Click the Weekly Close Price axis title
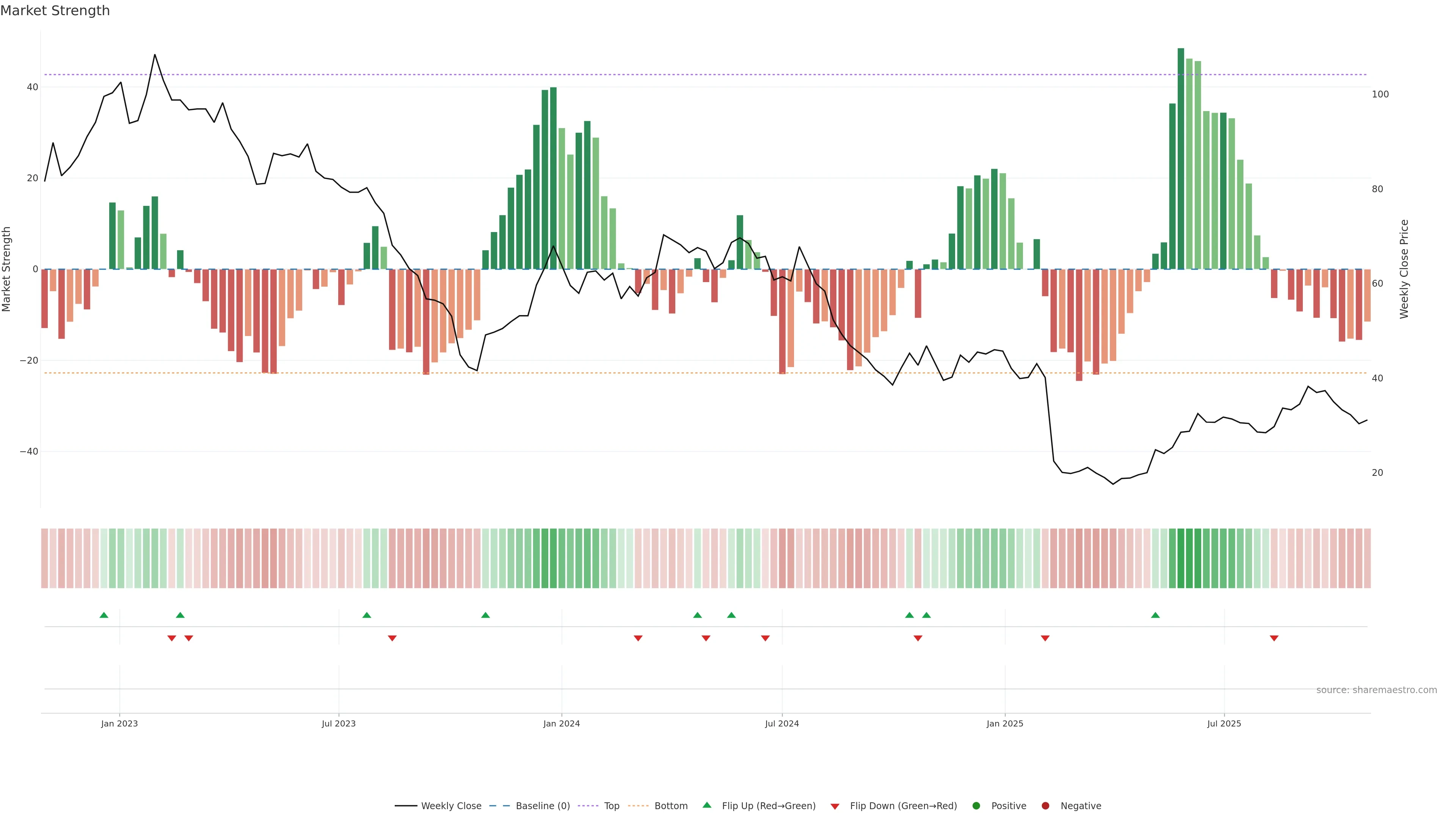The image size is (1456, 819). tap(1404, 269)
